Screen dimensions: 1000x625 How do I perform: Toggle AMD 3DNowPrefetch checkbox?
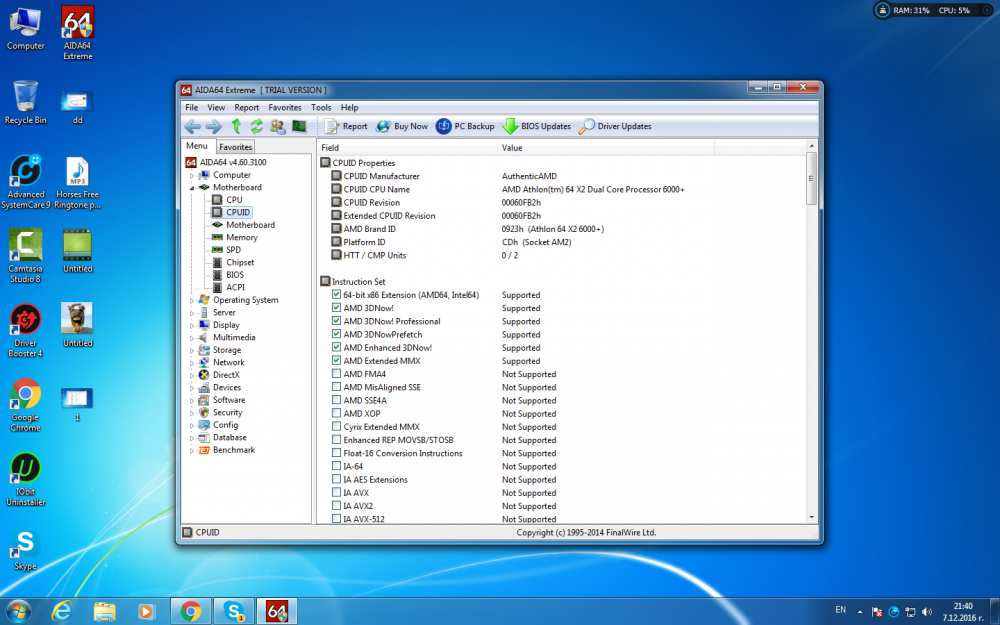tap(336, 334)
